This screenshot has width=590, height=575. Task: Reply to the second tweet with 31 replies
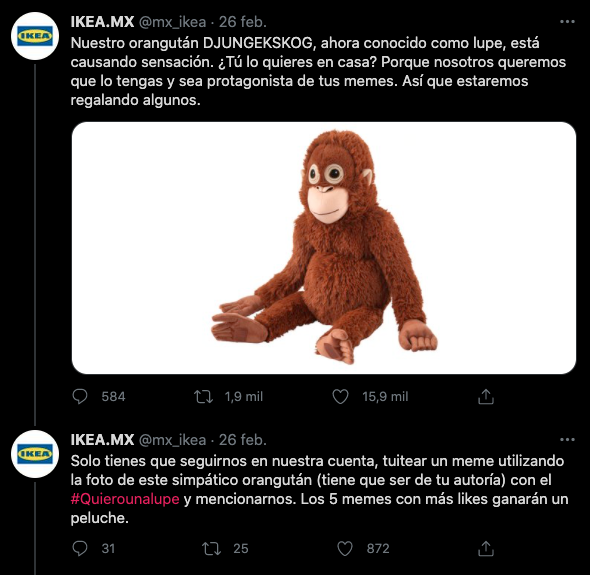coord(80,548)
